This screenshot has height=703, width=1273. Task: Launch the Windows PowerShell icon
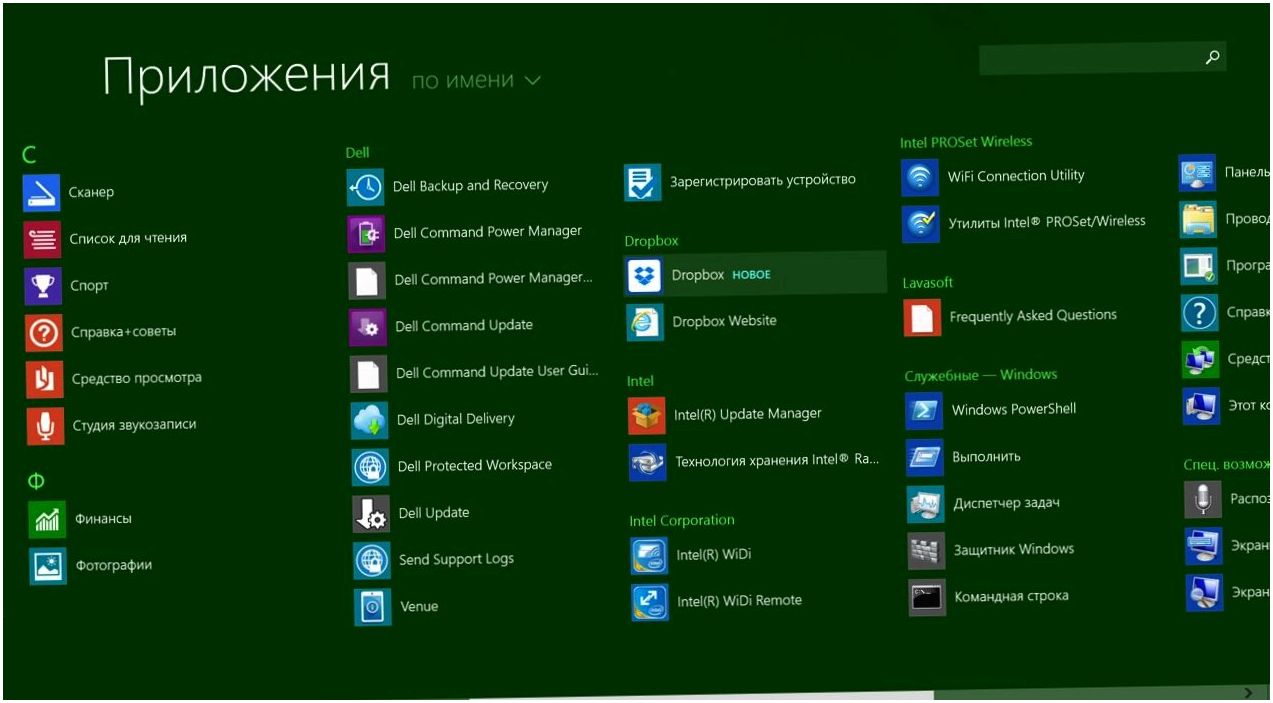924,410
